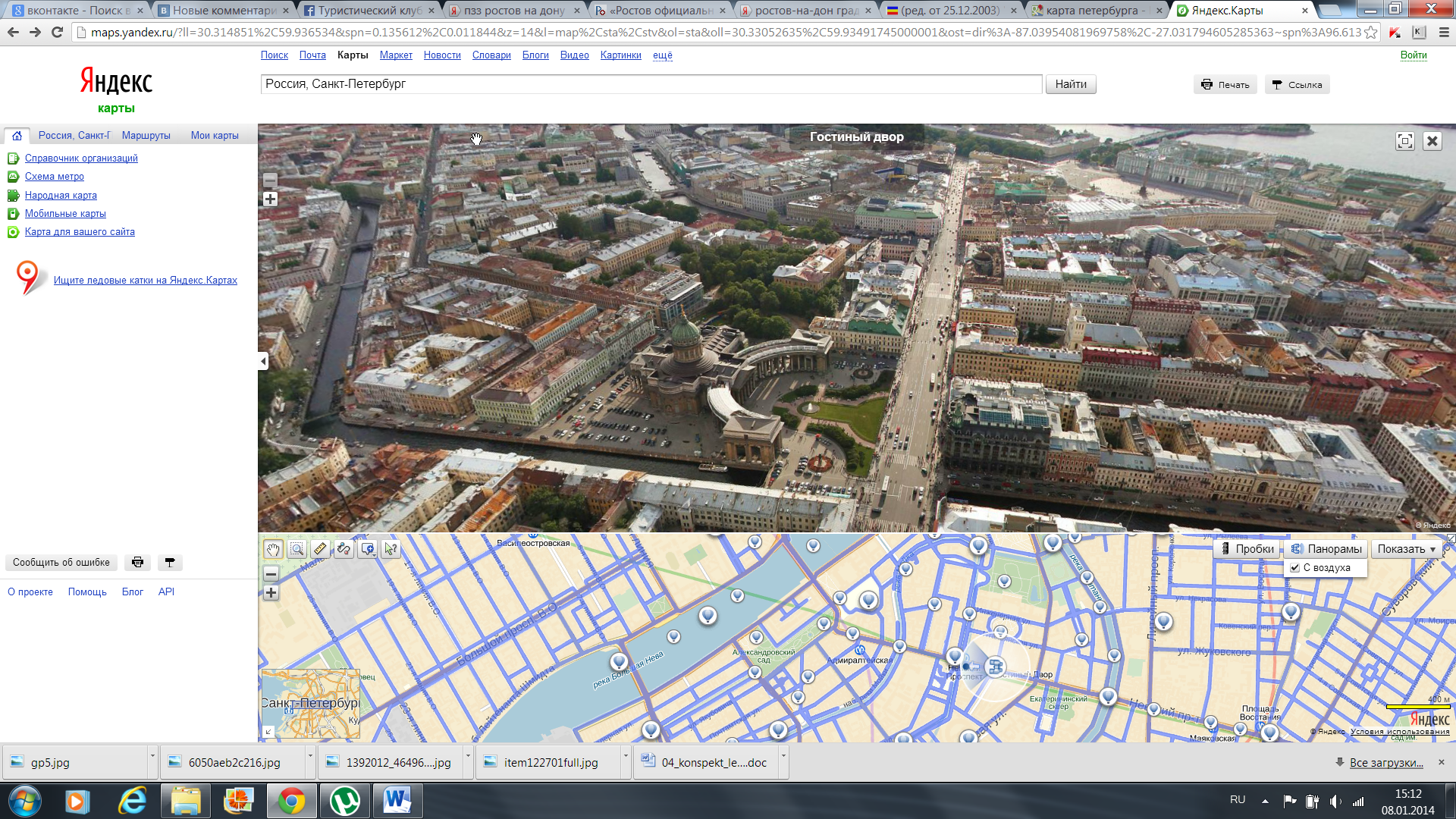Click the Печать button at top
Viewport: 1456px width, 819px height.
click(1225, 85)
